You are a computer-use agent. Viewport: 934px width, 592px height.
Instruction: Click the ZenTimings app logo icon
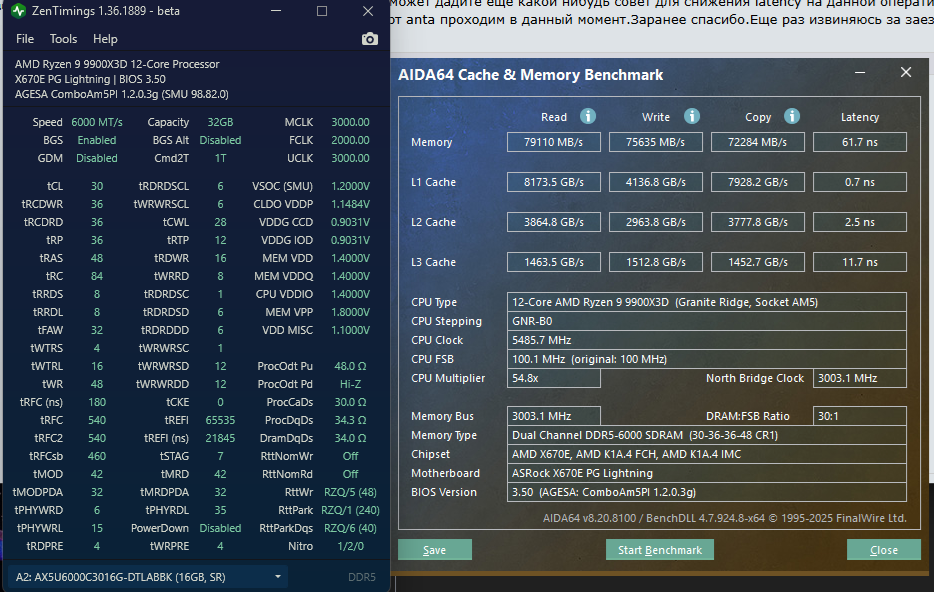18,11
